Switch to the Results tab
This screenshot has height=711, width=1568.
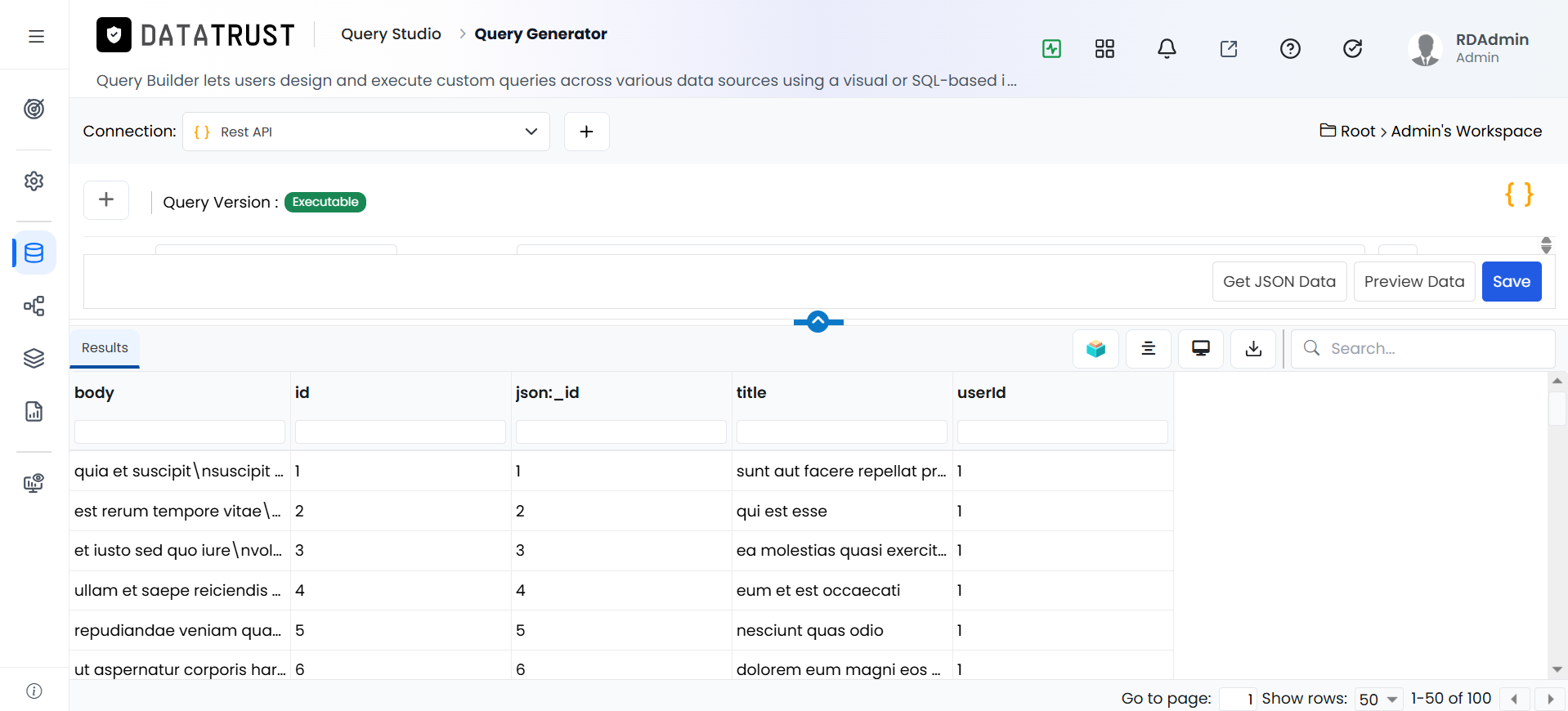[x=105, y=348]
